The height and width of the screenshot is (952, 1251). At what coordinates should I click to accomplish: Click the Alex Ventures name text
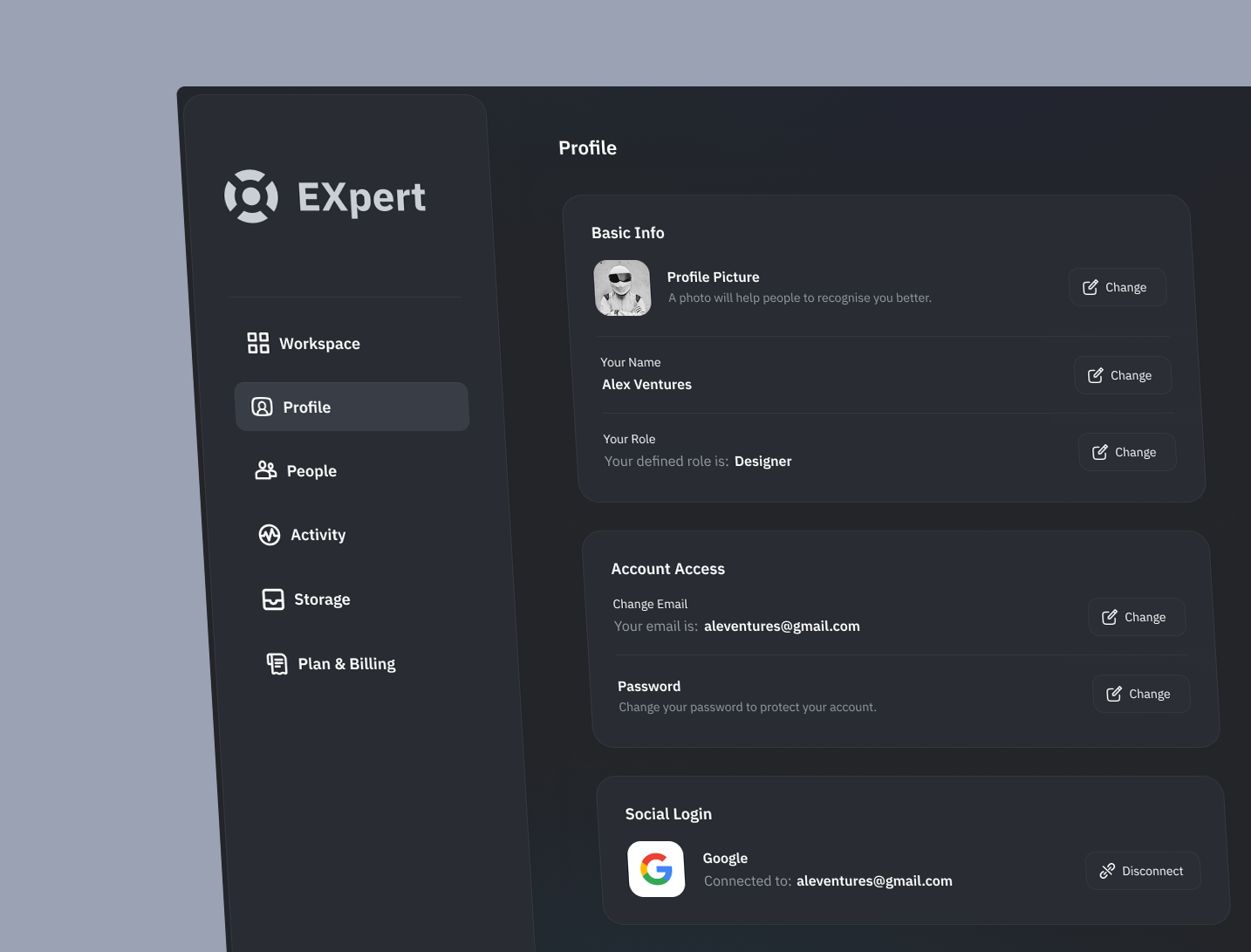(x=646, y=385)
